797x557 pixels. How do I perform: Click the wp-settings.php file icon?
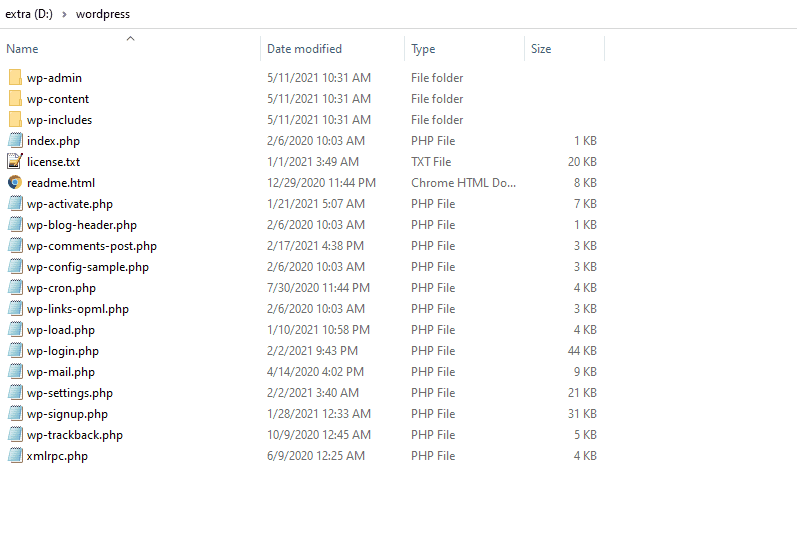tap(15, 393)
